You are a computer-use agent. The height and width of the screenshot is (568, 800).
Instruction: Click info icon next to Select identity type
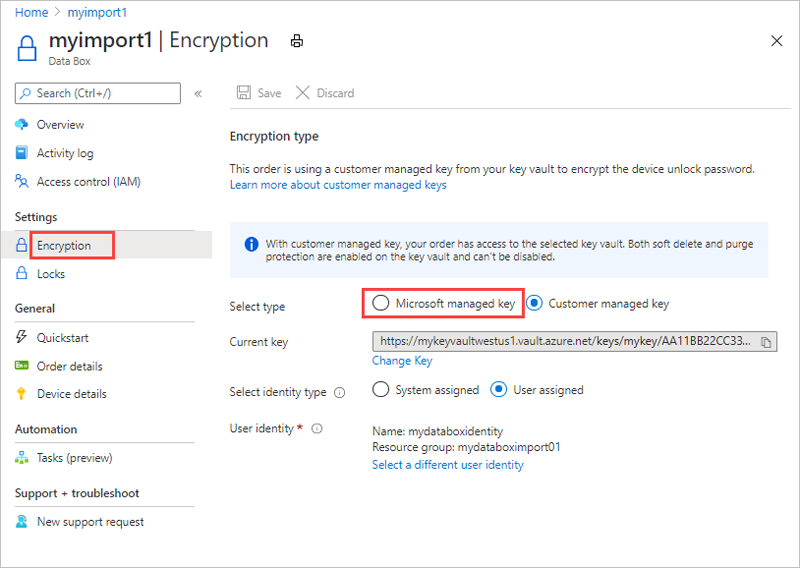pyautogui.click(x=339, y=391)
